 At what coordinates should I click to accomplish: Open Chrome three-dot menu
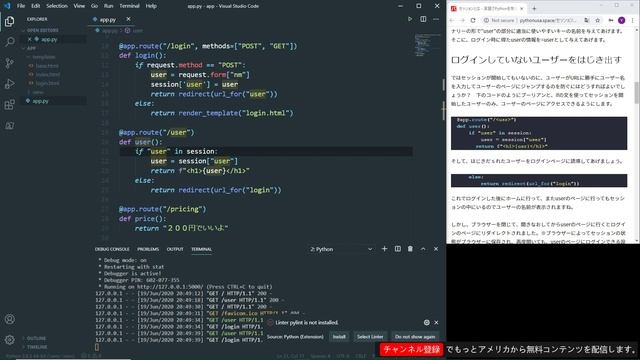tap(633, 20)
